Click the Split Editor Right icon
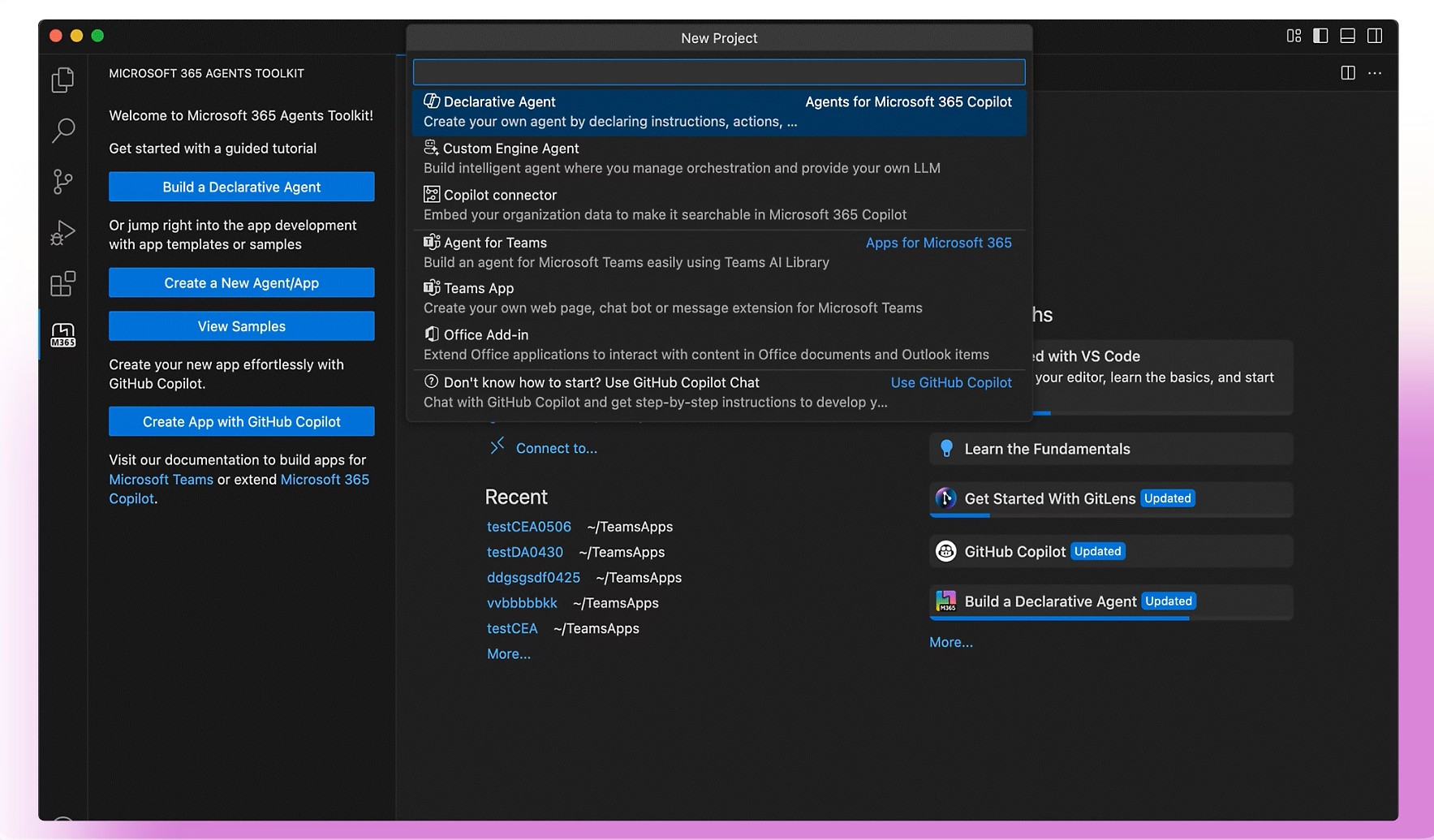 point(1347,73)
